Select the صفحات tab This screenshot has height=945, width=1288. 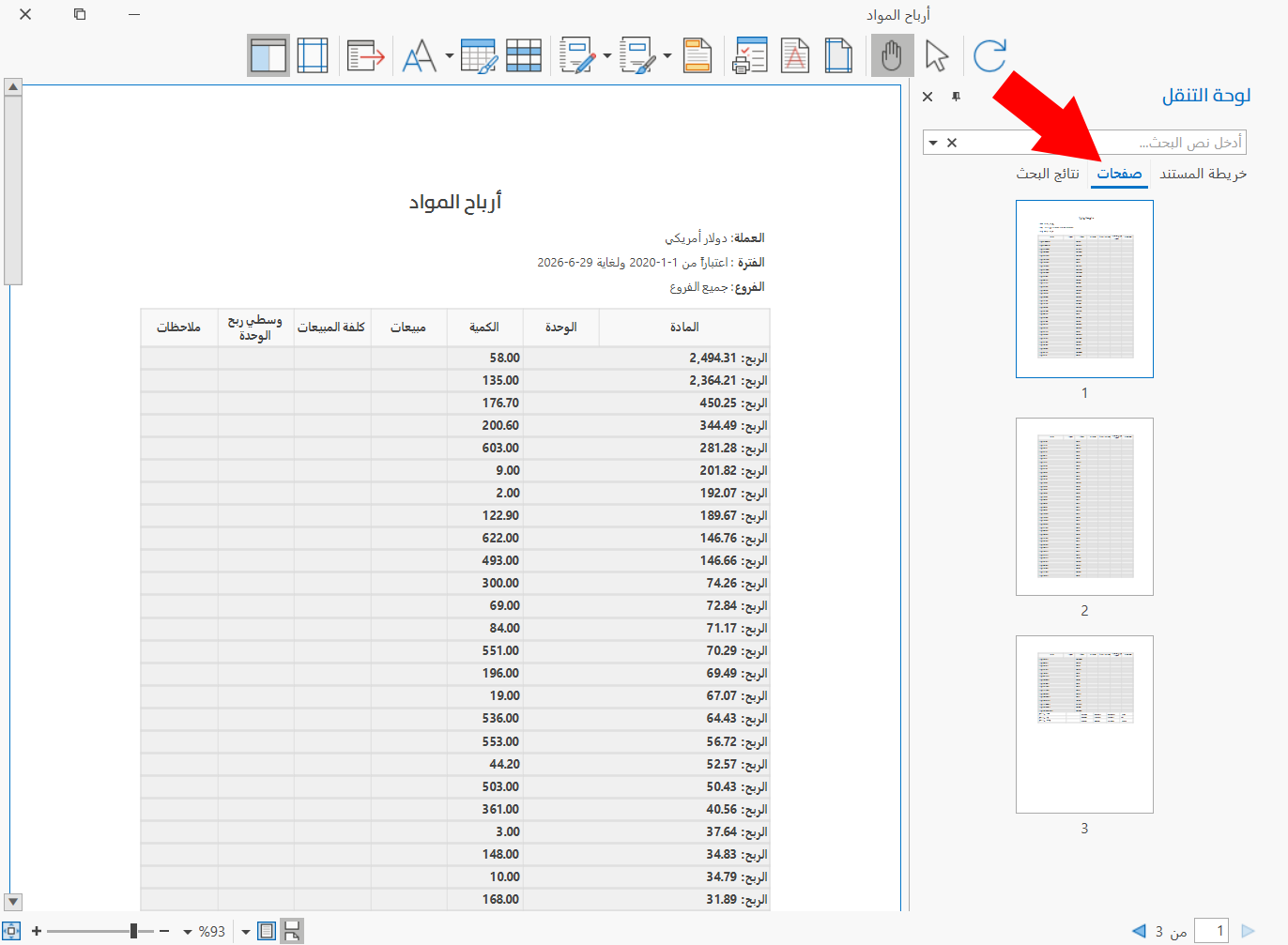coord(1119,174)
